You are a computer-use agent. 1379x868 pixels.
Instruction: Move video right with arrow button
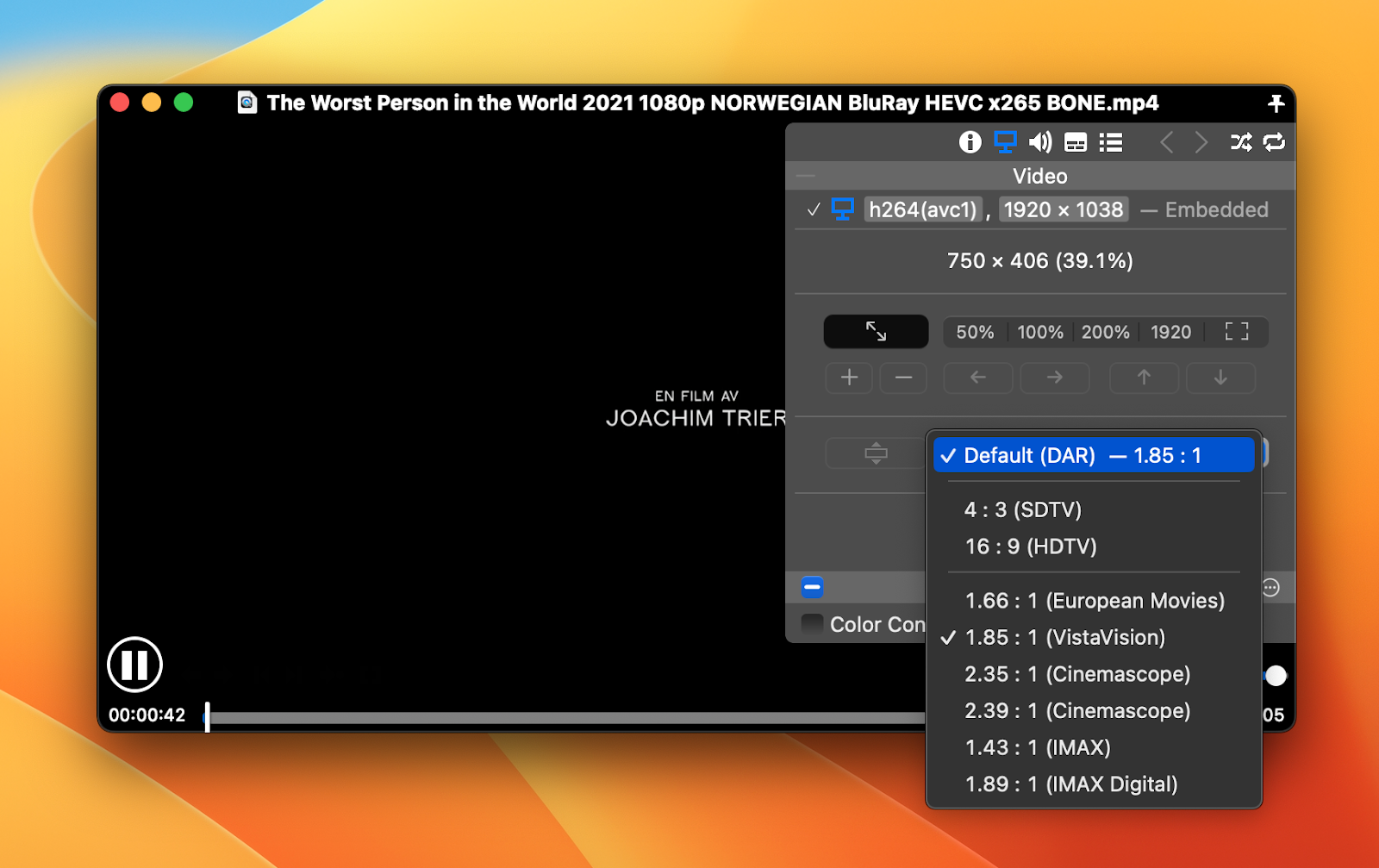point(1055,378)
